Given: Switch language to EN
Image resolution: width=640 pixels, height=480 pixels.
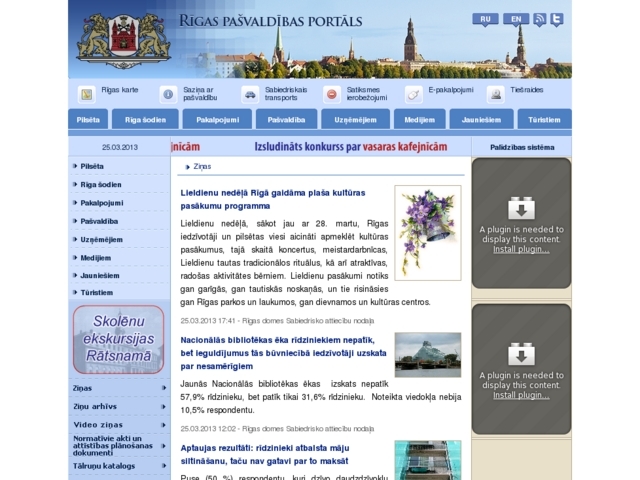Looking at the screenshot, I should 515,19.
